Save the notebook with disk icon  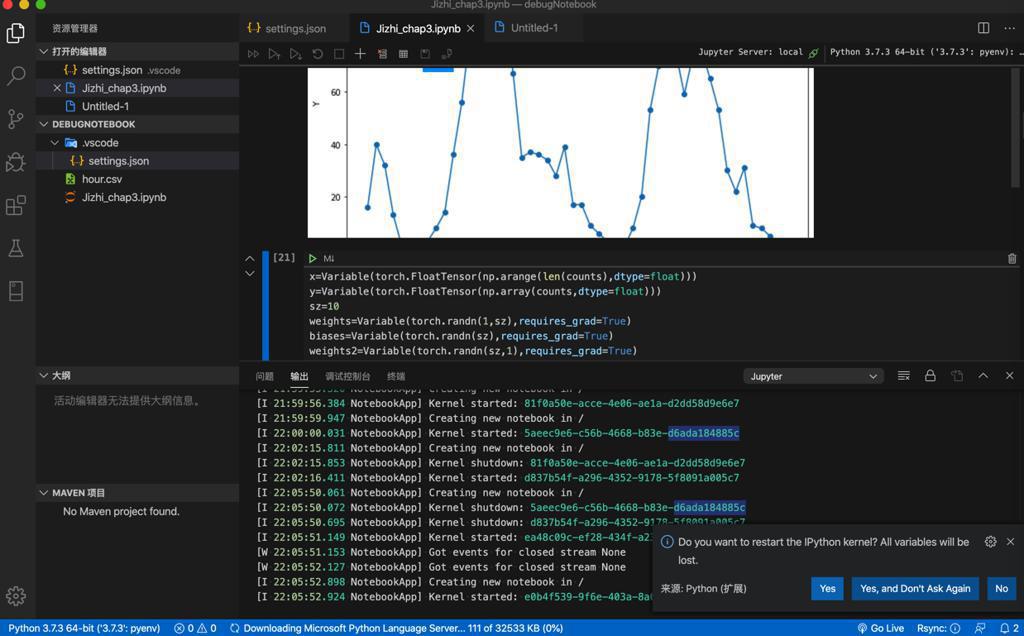(x=425, y=54)
